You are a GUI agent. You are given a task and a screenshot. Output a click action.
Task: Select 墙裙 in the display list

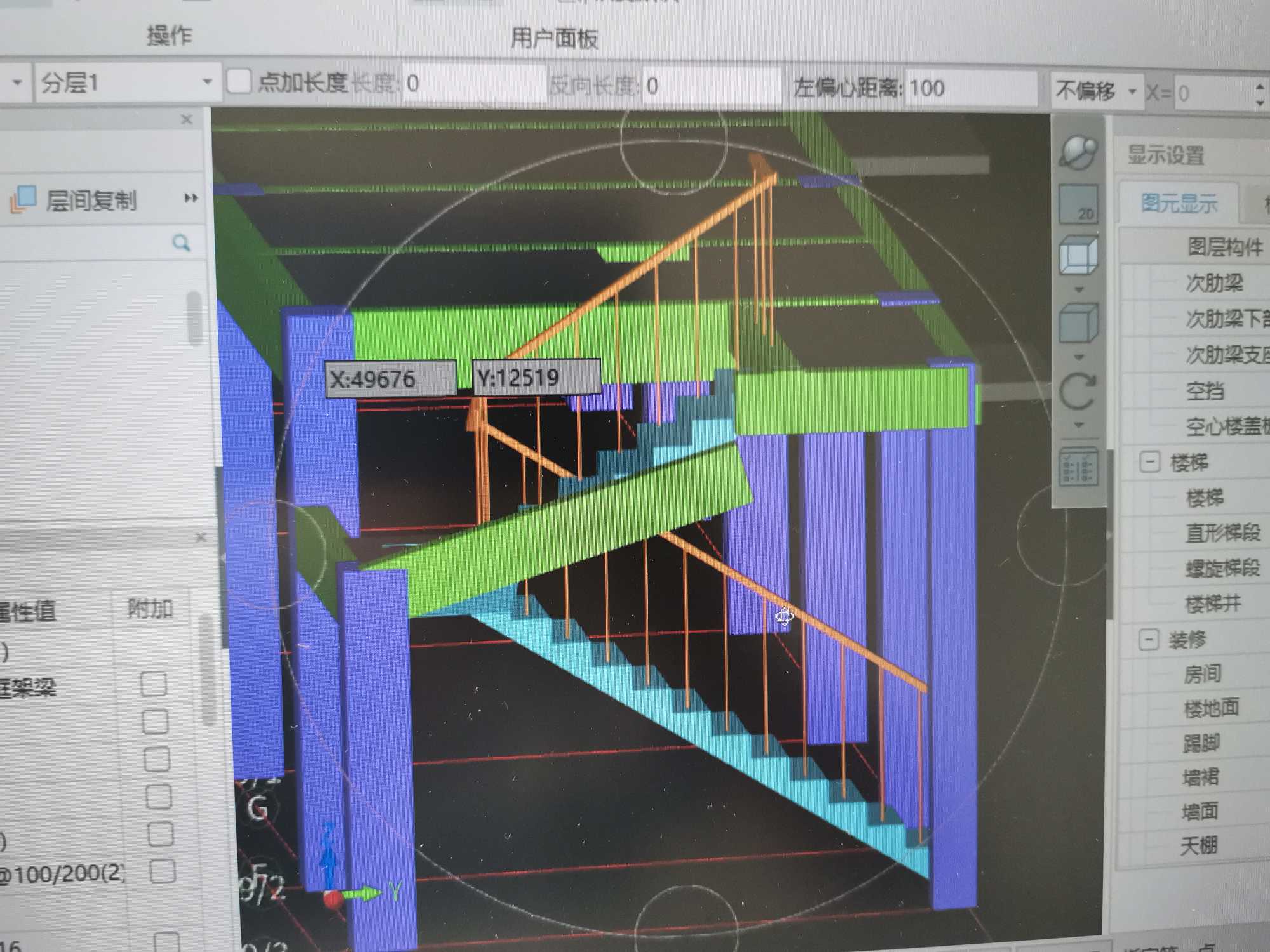(x=1200, y=777)
